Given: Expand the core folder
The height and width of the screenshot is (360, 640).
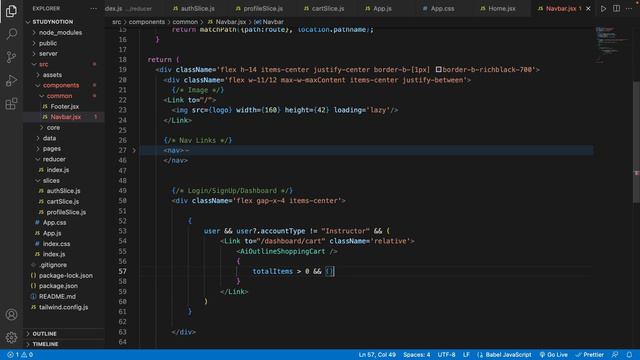Looking at the screenshot, I should (x=42, y=128).
